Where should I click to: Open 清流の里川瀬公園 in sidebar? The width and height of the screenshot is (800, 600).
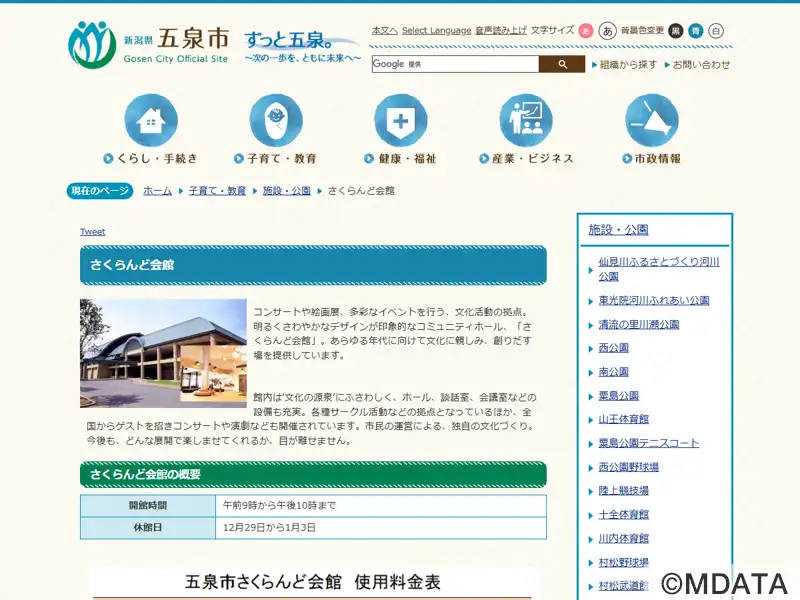[x=639, y=324]
